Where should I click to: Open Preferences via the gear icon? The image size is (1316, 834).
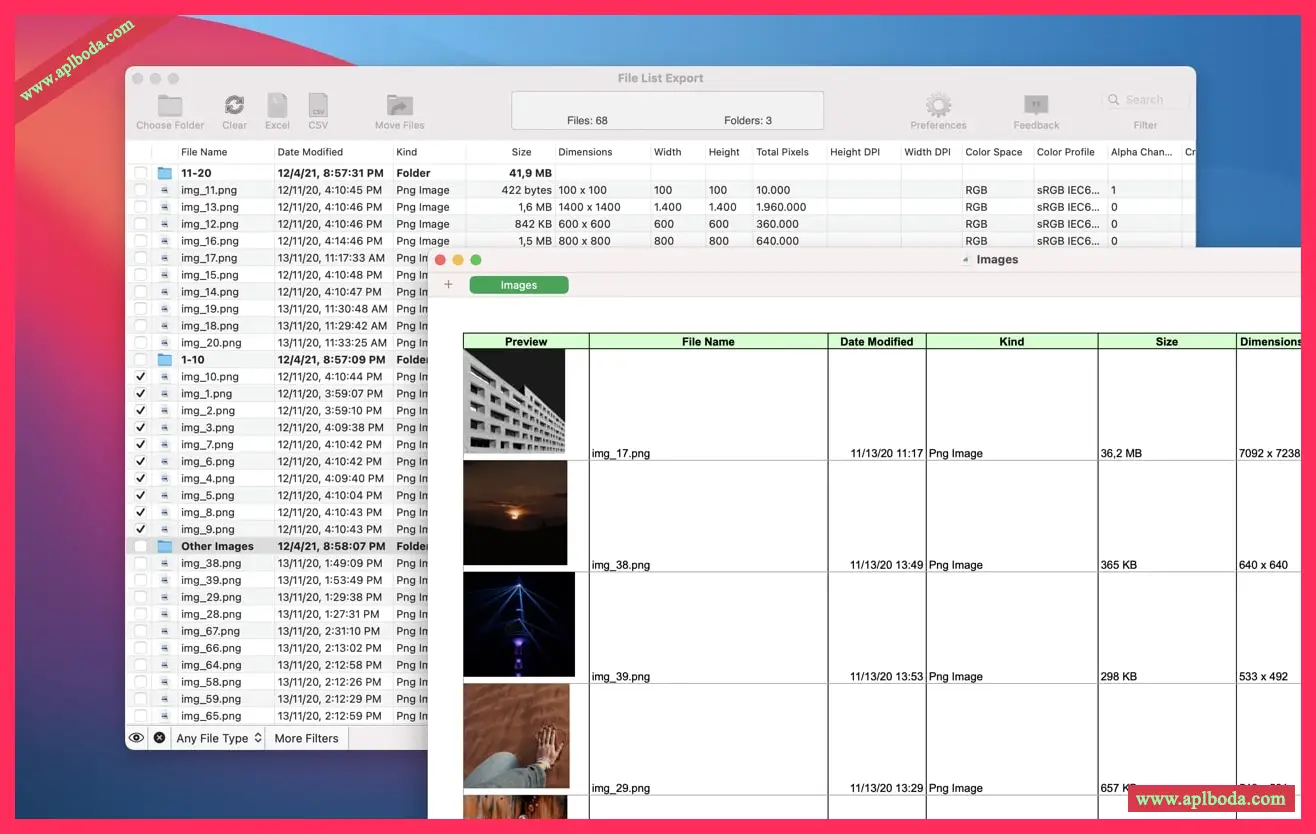[938, 105]
